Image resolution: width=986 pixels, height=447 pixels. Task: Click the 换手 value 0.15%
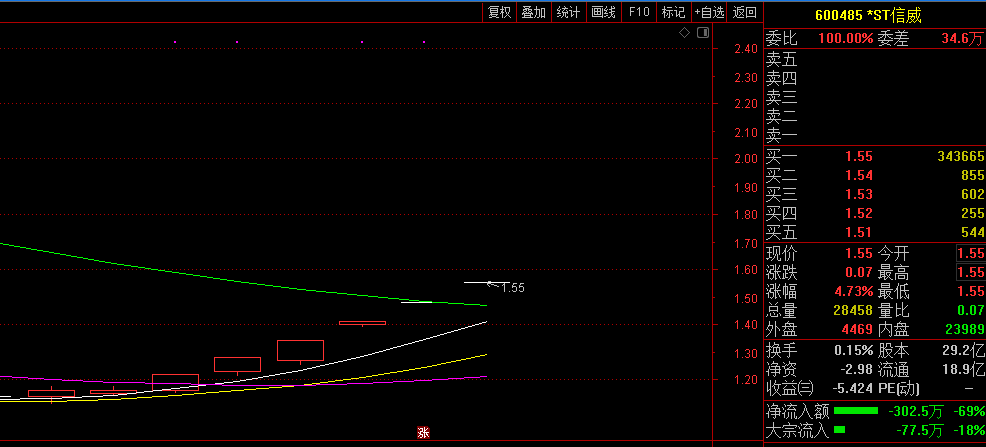(x=853, y=351)
